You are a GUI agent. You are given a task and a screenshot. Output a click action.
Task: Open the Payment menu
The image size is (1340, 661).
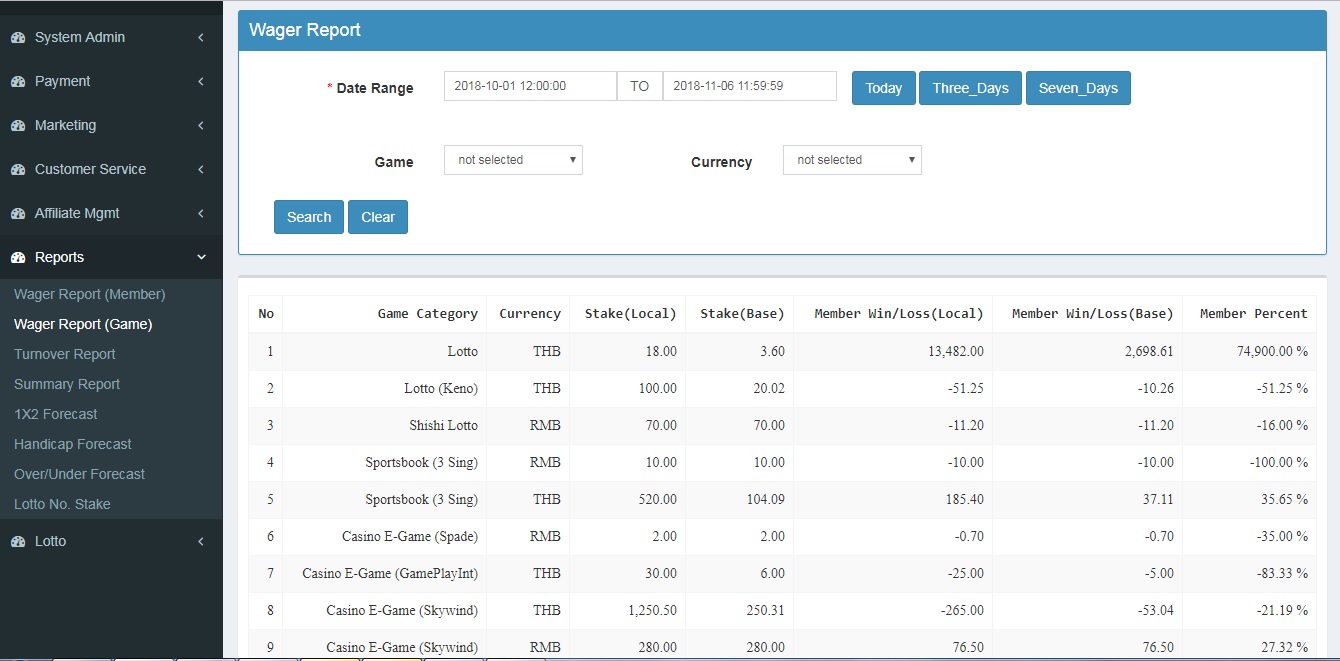(x=111, y=81)
